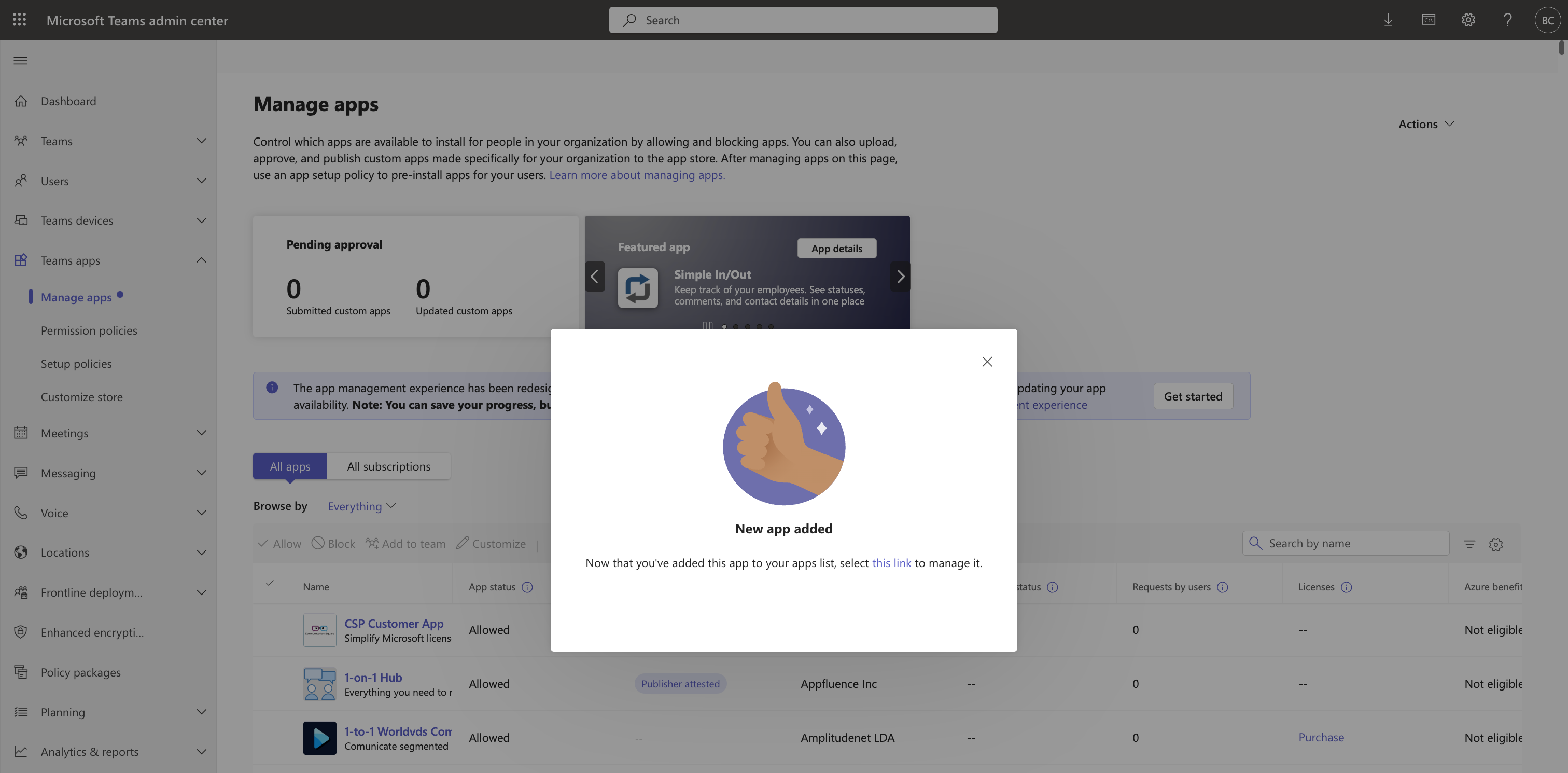Open the Browse by Everything dropdown
Image resolution: width=1568 pixels, height=773 pixels.
pyautogui.click(x=361, y=506)
